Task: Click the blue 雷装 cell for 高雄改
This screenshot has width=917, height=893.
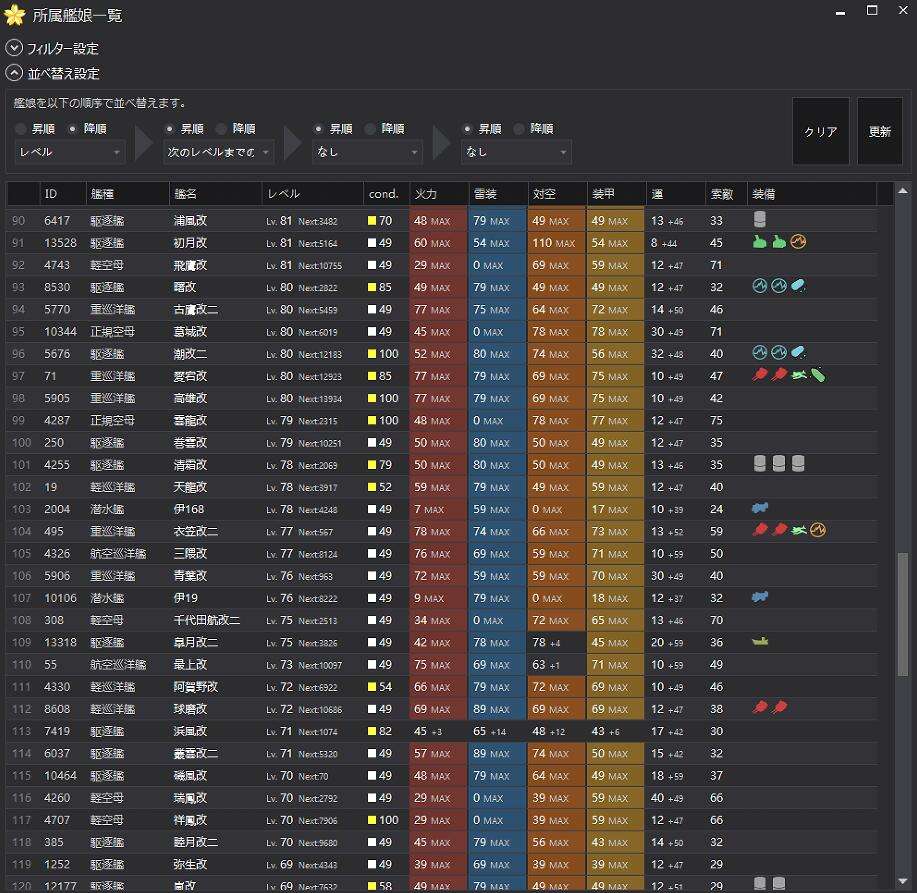Action: click(x=498, y=398)
